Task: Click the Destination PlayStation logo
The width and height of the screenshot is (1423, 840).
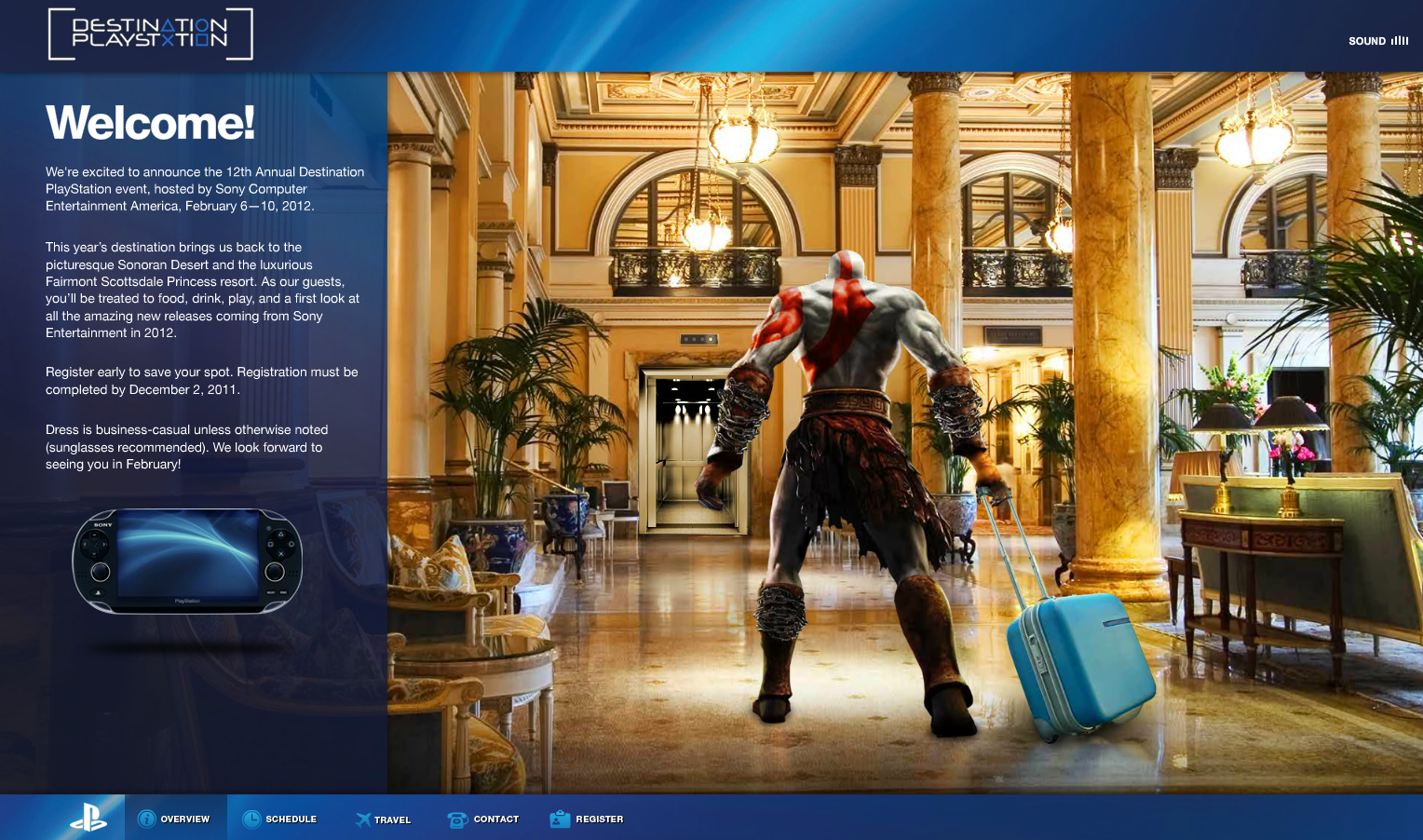Action: coord(151,34)
